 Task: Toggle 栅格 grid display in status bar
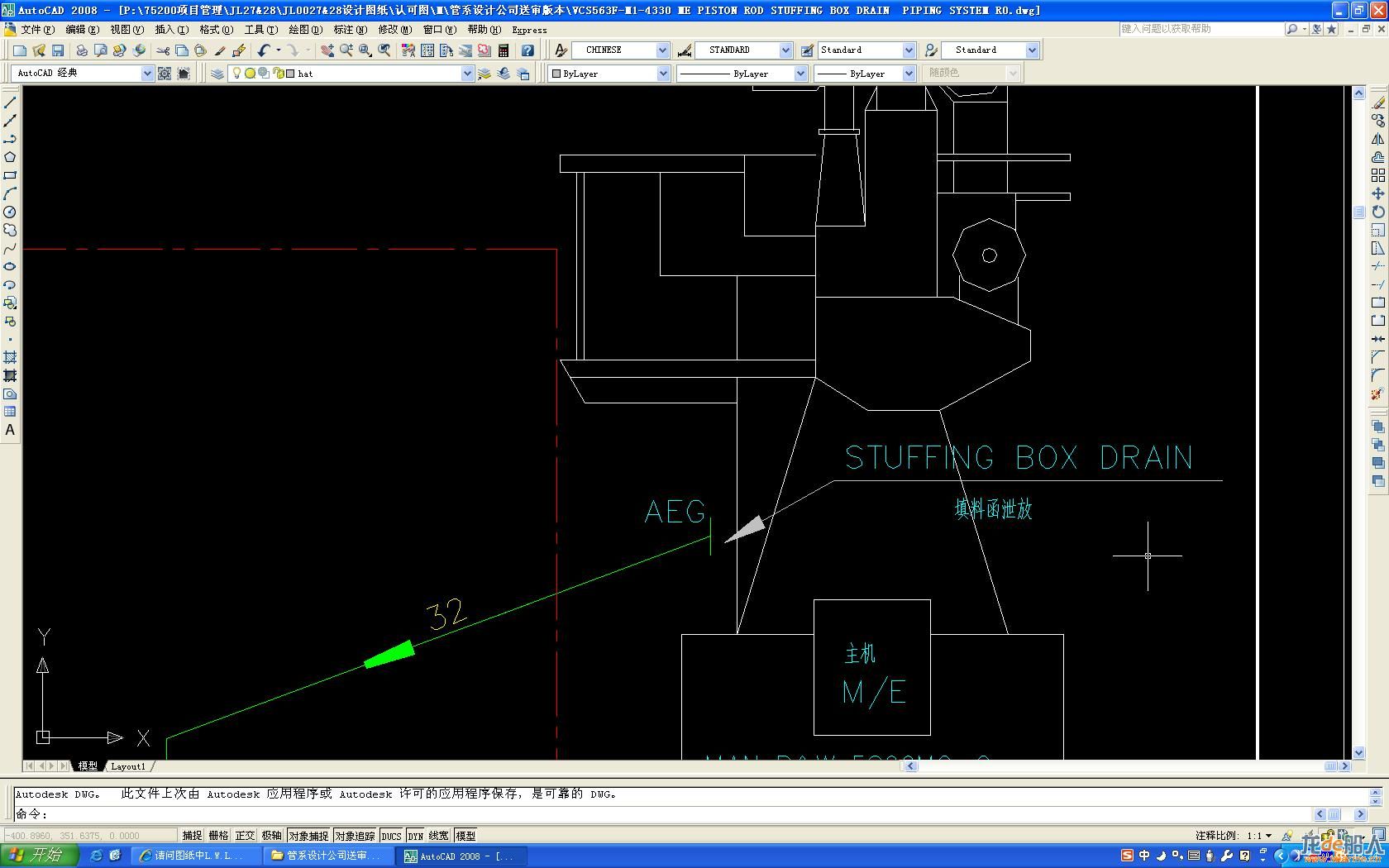coord(218,836)
